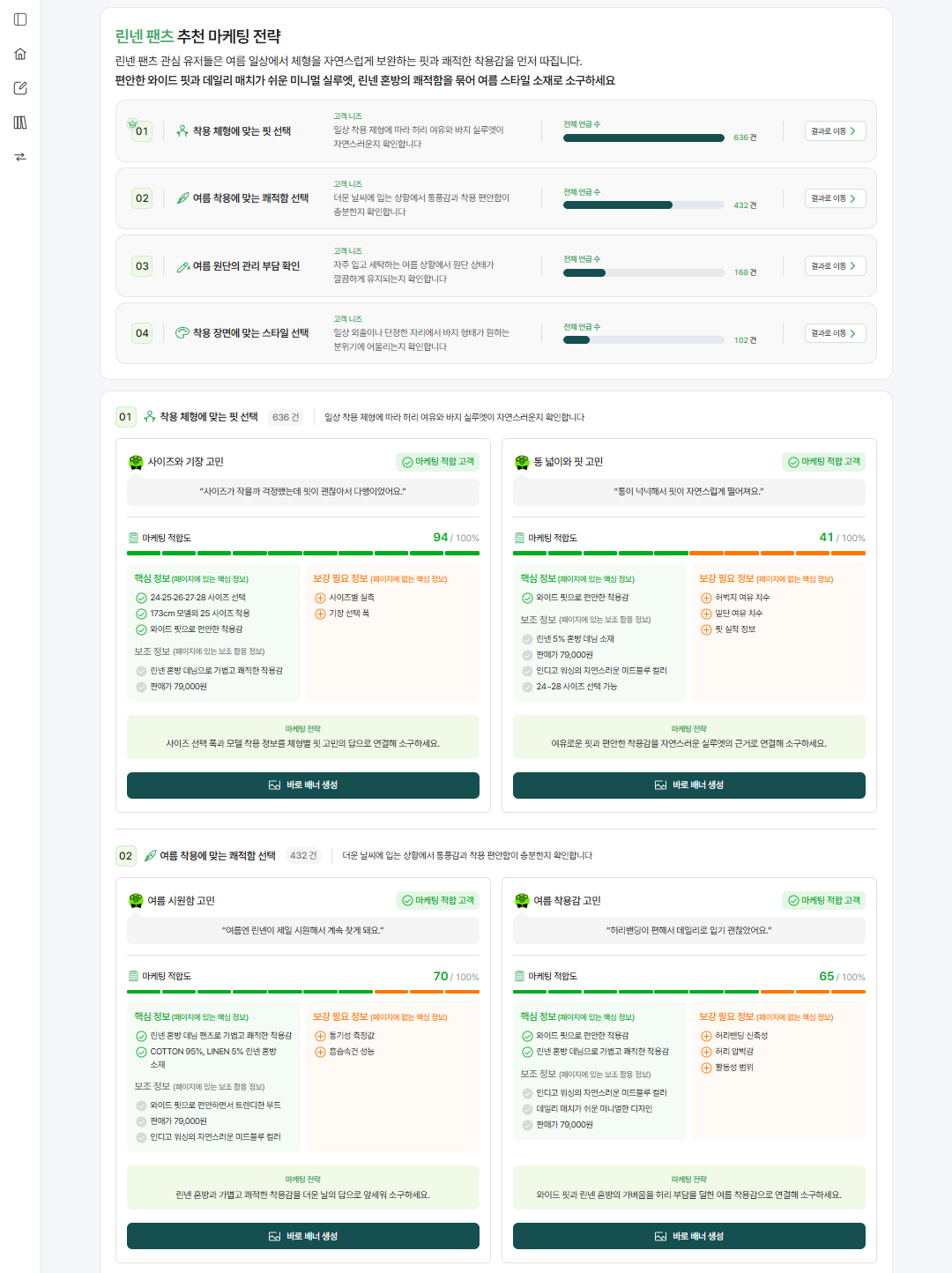Click the palette icon beside 착용 장면에 맞는 스타일 선택

point(182,333)
